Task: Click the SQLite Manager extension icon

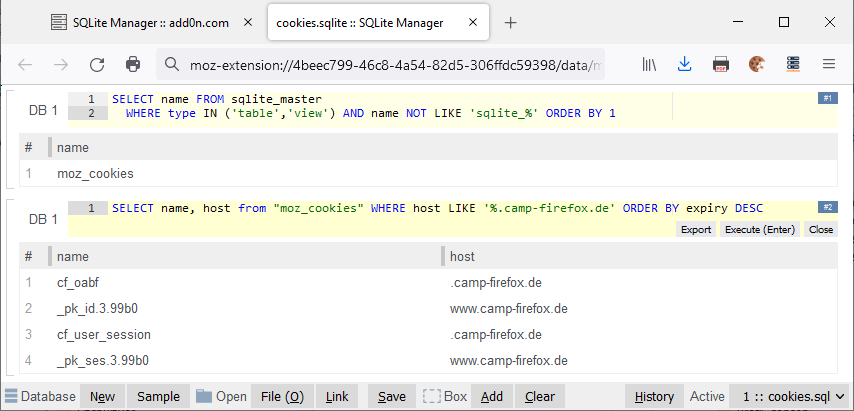Action: click(x=793, y=64)
